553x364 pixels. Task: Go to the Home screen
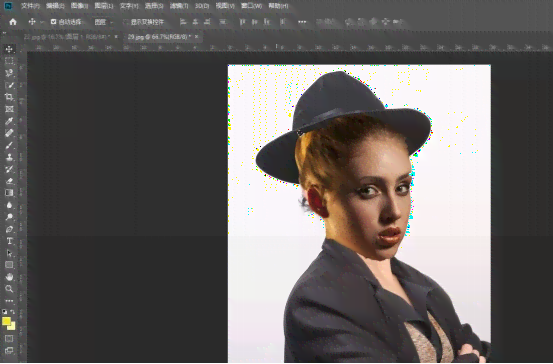[13, 22]
